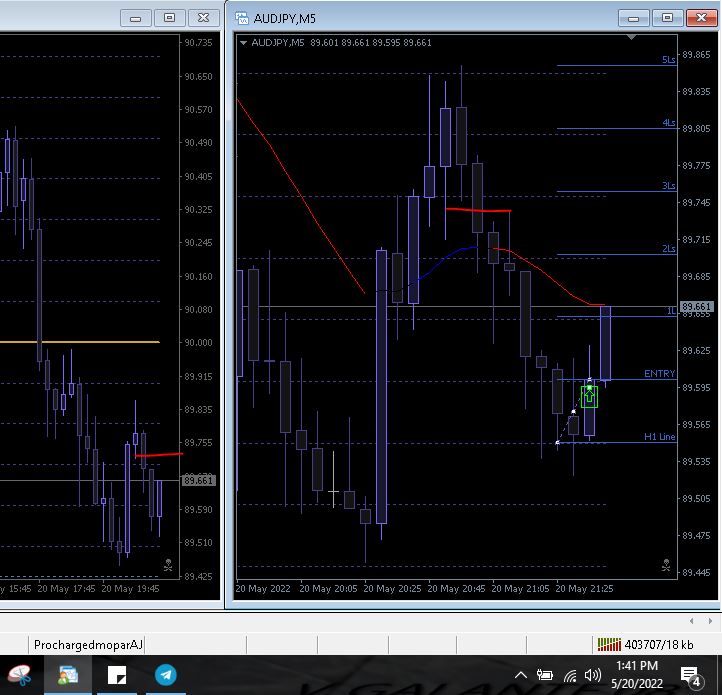Click skull icon in the left chart
Viewport: 722px width, 695px height.
(169, 566)
